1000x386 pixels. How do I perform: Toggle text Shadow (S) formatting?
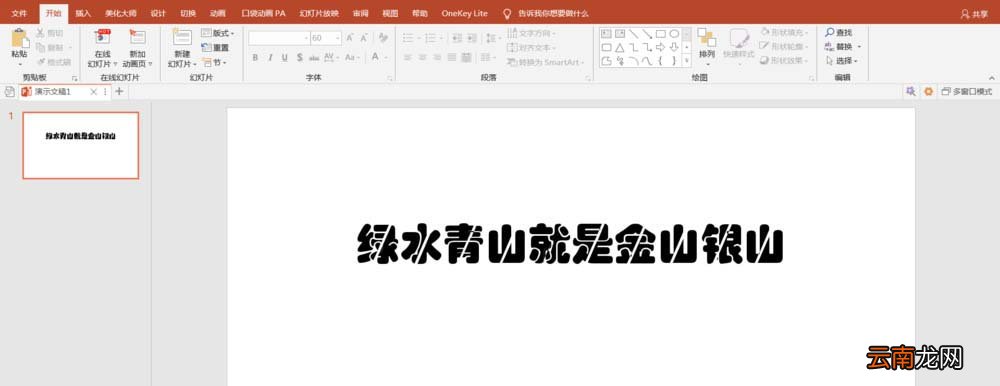(299, 57)
